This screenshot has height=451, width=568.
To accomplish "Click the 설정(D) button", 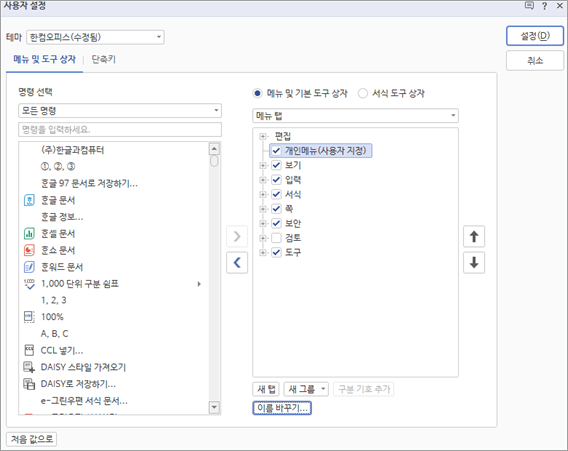I will (x=535, y=36).
